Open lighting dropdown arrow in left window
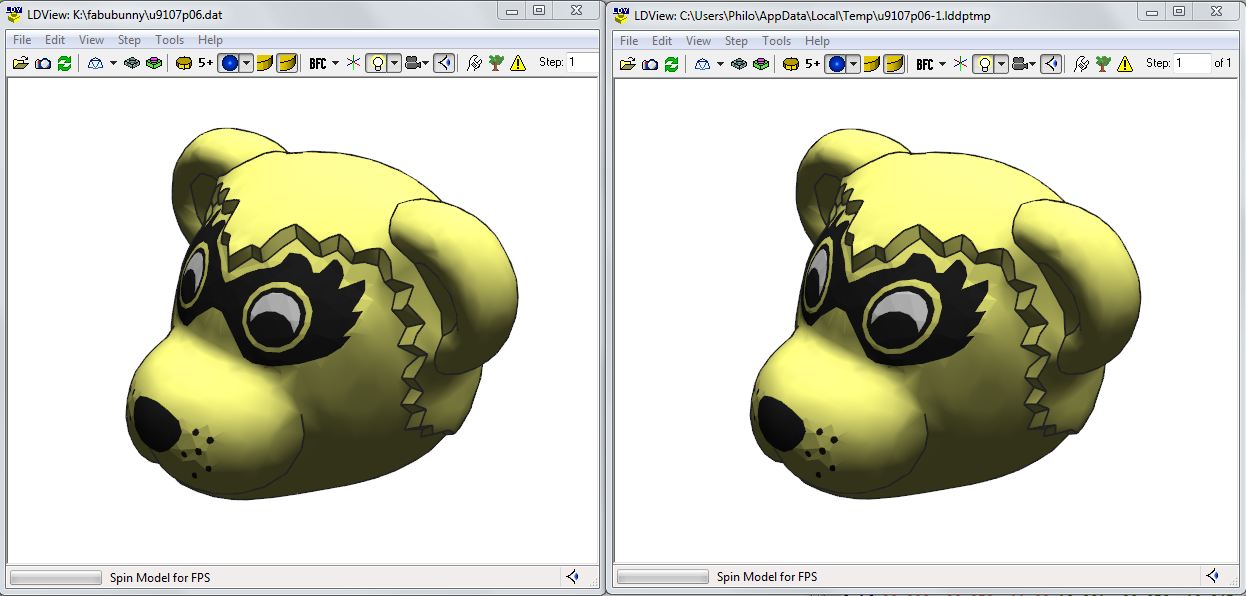 coord(394,63)
